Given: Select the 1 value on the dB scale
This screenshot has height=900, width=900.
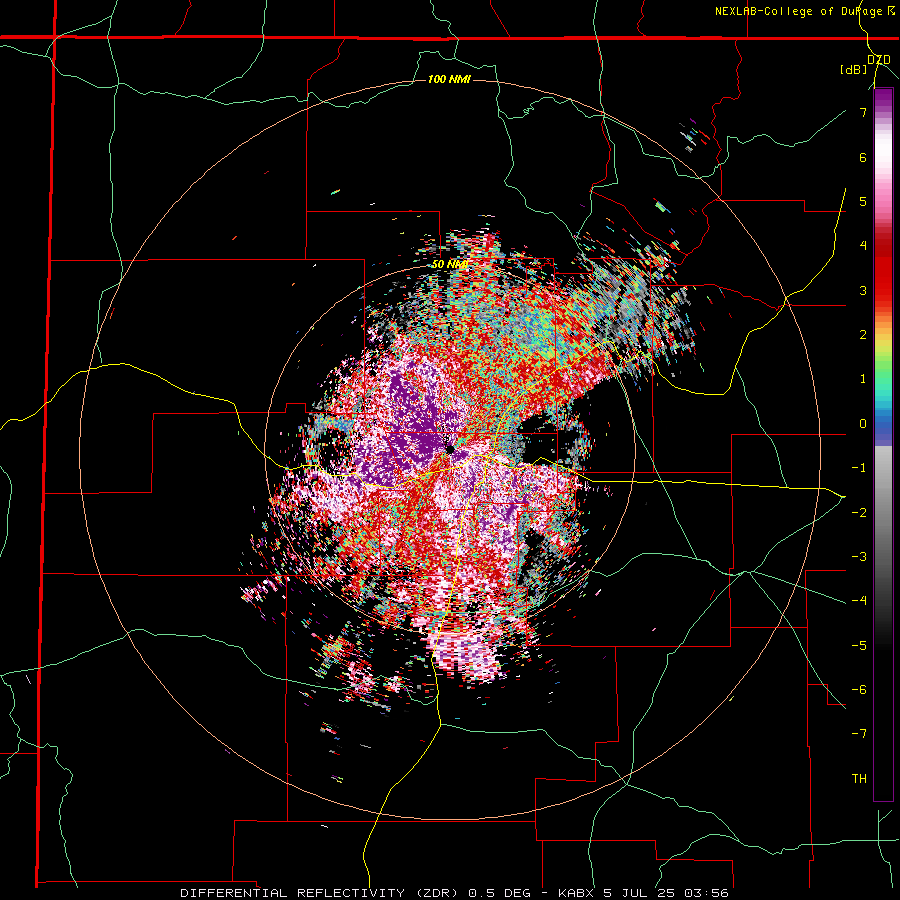Looking at the screenshot, I should pos(863,379).
